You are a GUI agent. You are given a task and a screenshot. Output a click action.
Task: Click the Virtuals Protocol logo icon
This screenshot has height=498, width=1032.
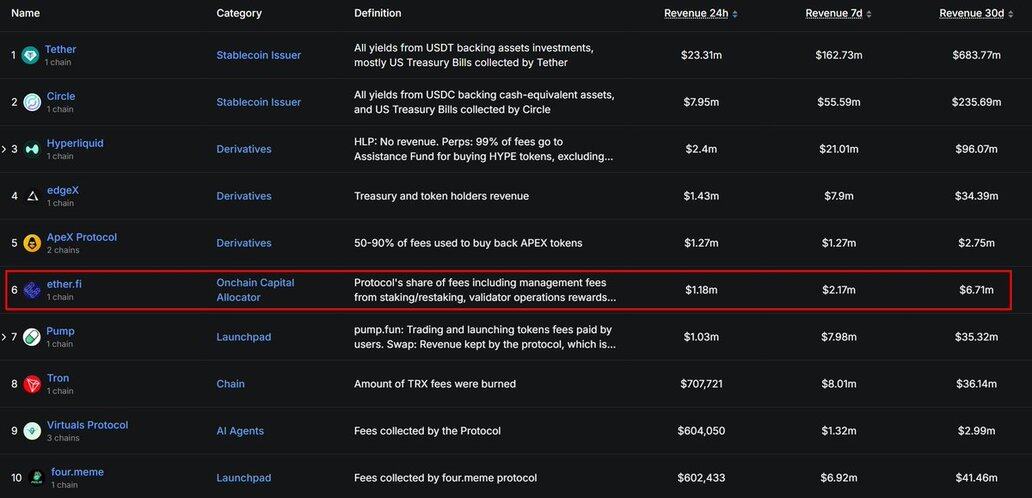(32, 431)
